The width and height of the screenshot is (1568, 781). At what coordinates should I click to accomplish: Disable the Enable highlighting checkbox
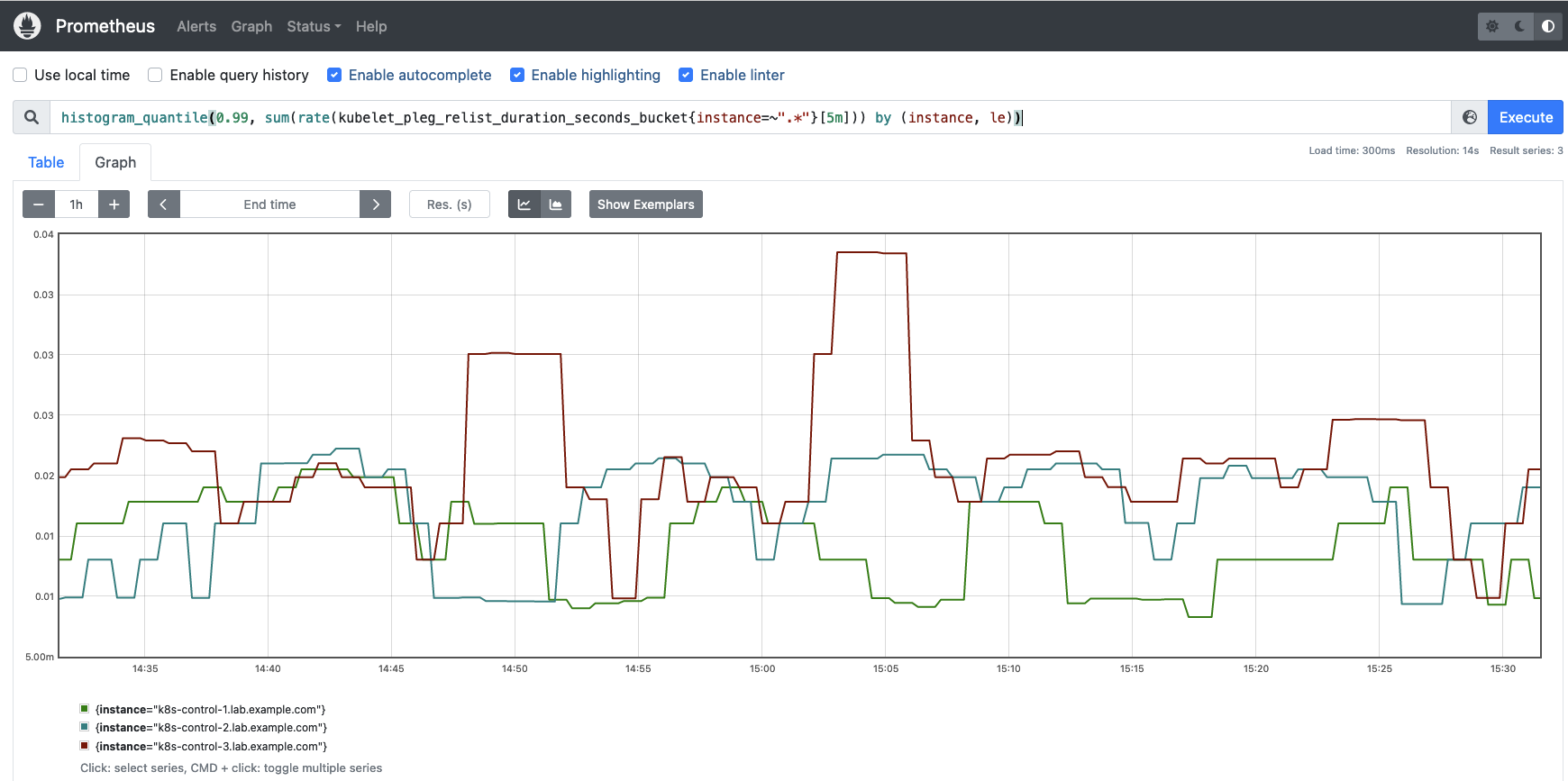pos(517,75)
